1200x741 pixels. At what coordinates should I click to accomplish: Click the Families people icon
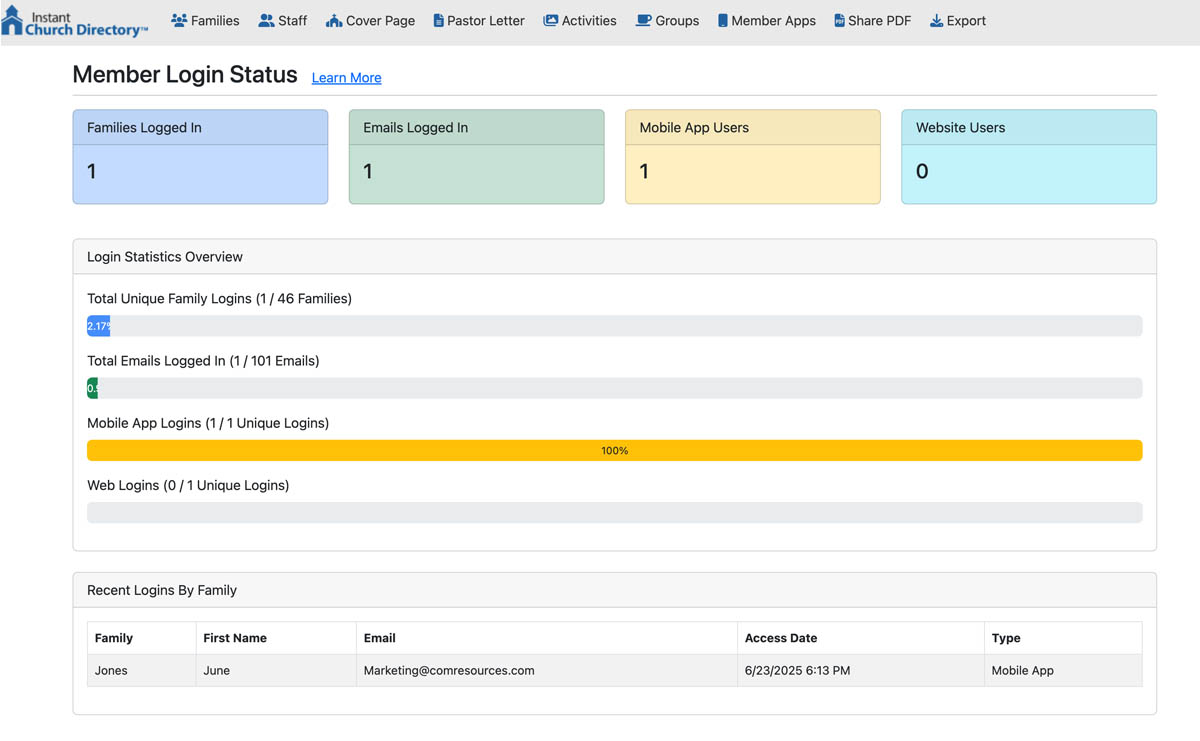point(179,20)
